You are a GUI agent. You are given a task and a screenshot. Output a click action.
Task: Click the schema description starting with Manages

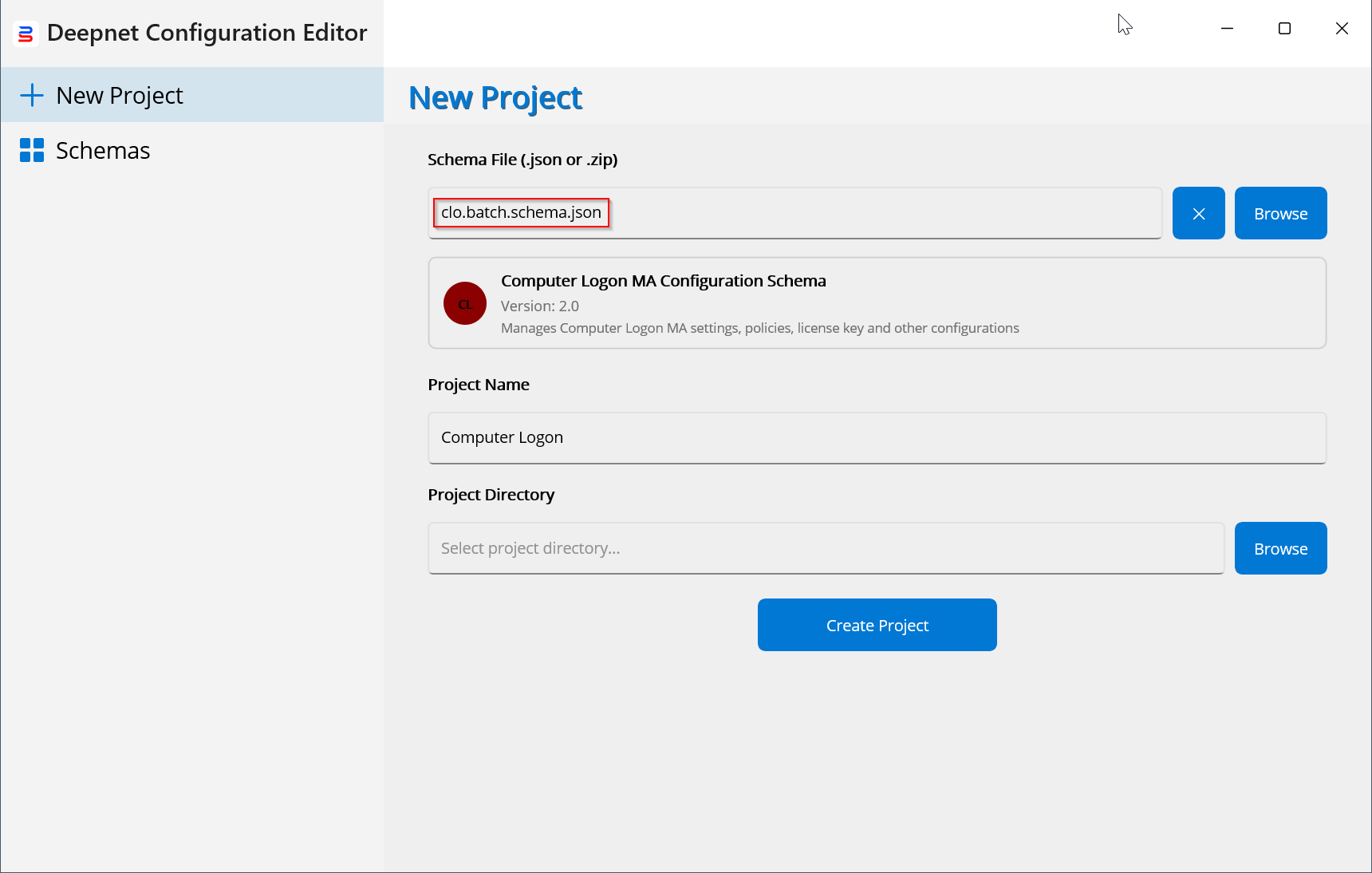(x=759, y=328)
